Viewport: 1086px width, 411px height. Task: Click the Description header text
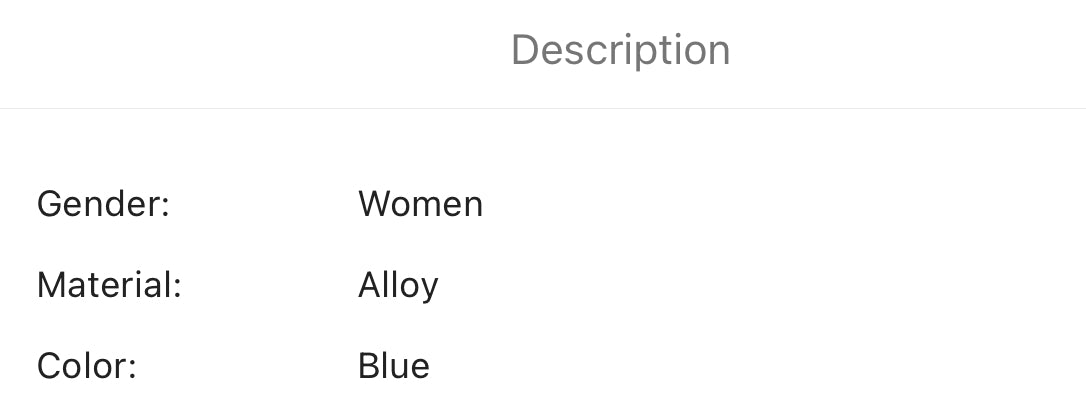[620, 50]
